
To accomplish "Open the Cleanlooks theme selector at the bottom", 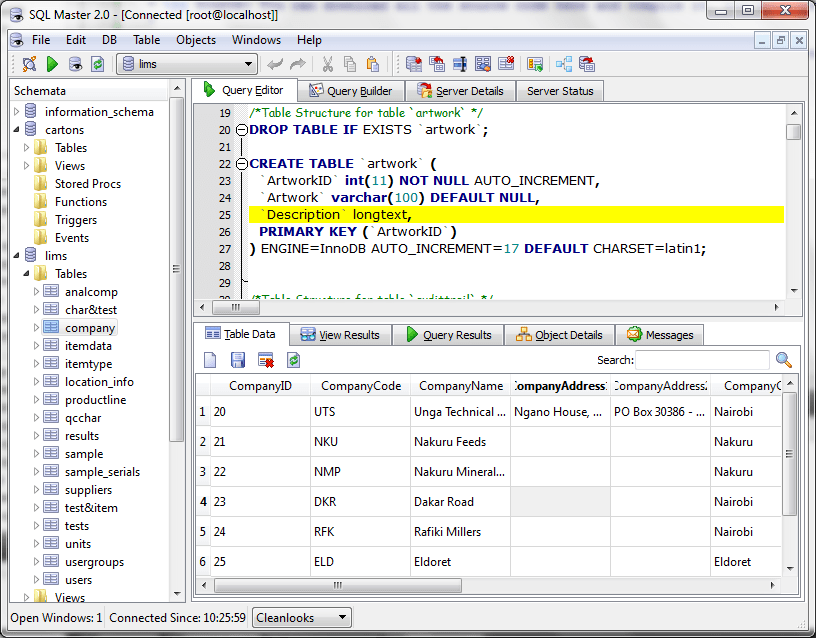I will click(x=301, y=617).
